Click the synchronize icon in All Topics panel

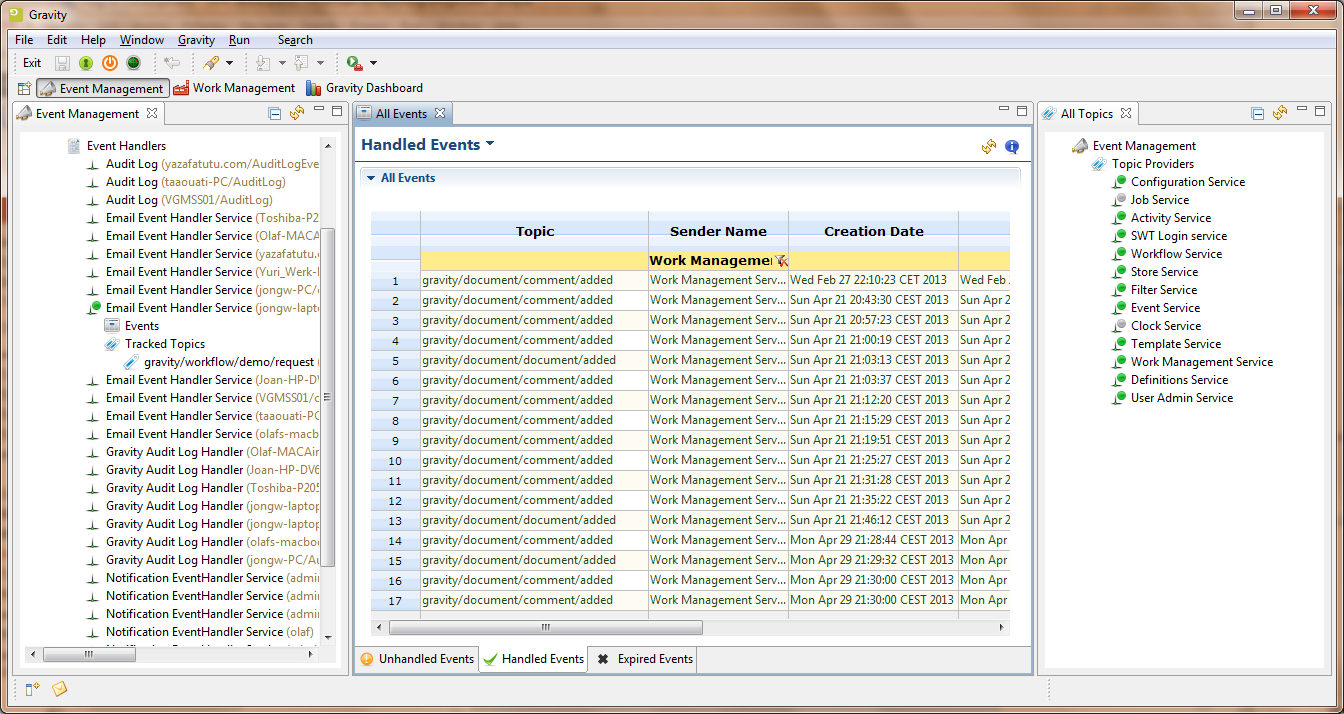(1280, 112)
